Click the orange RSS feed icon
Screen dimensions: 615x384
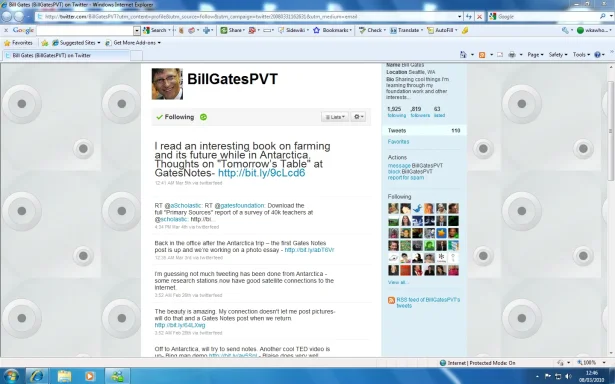(x=391, y=300)
